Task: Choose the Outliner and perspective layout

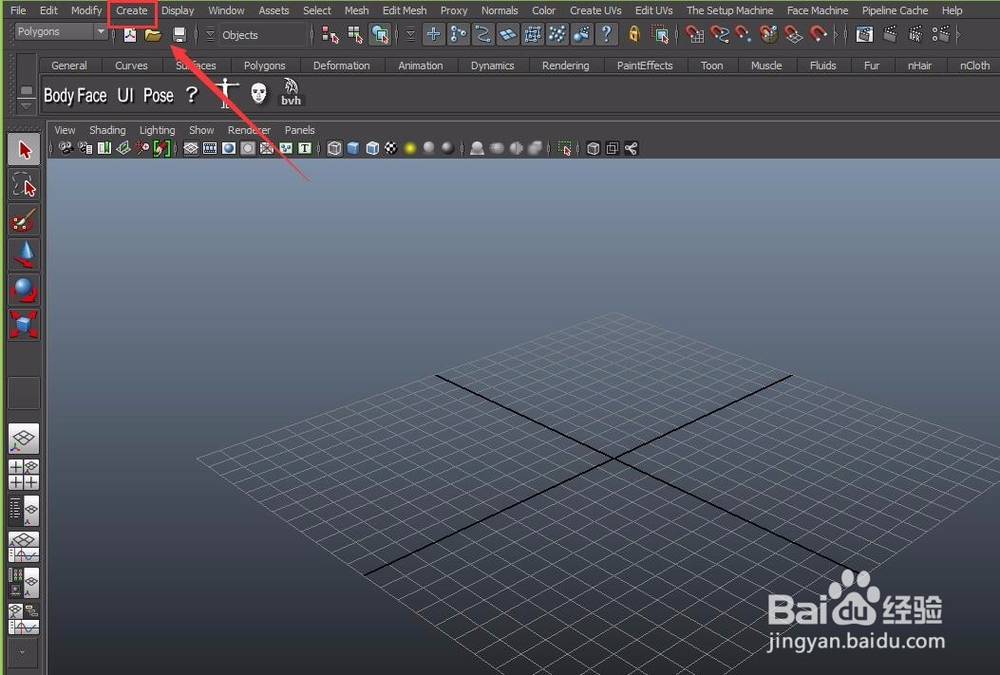Action: click(24, 511)
